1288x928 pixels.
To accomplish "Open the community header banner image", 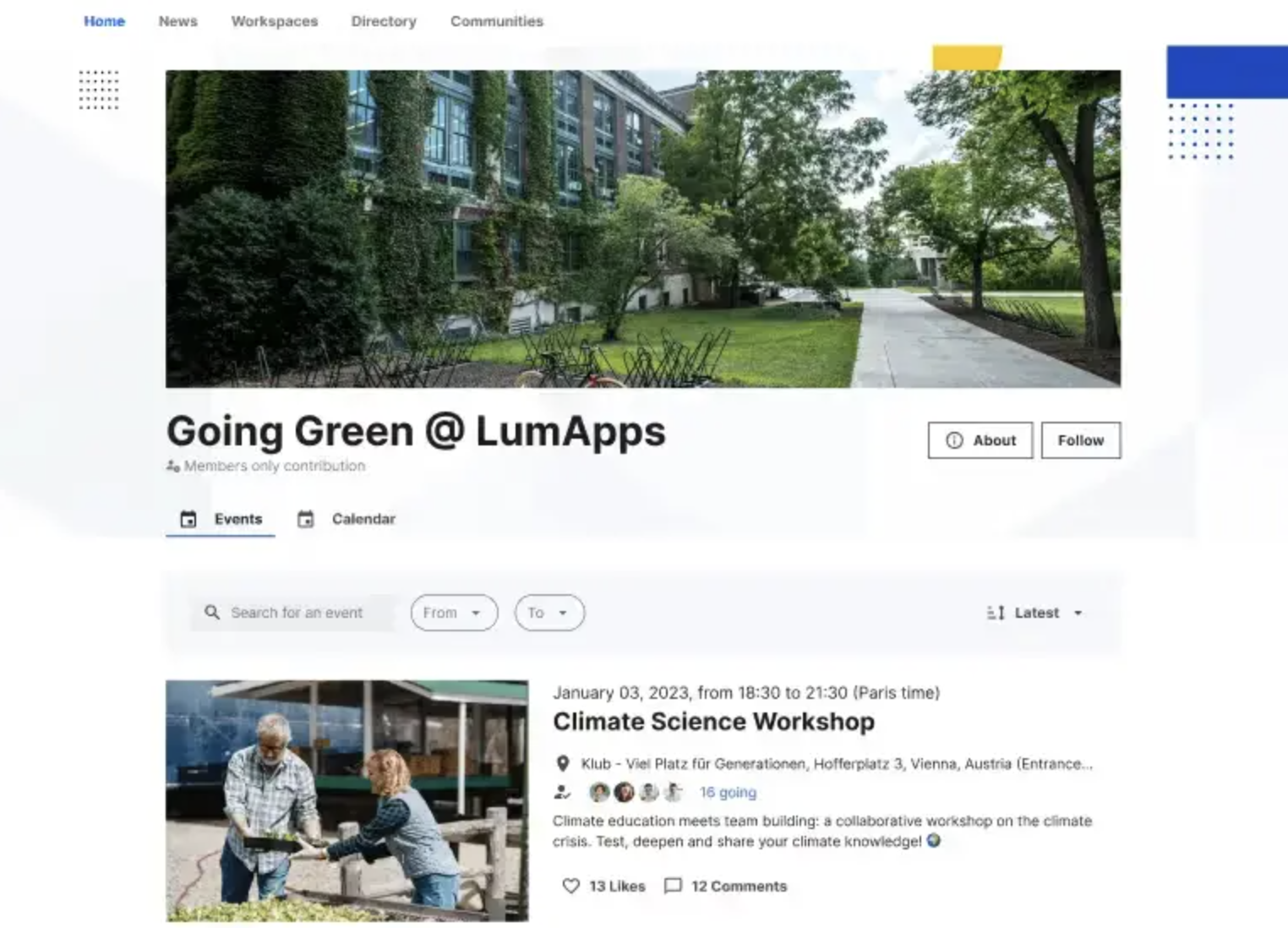I will (643, 228).
